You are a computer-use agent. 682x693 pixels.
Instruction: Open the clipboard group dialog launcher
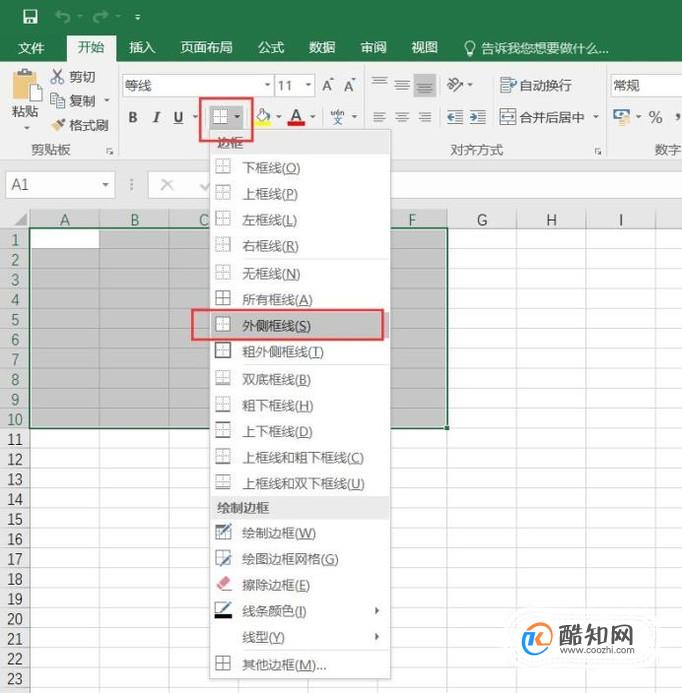(110, 152)
